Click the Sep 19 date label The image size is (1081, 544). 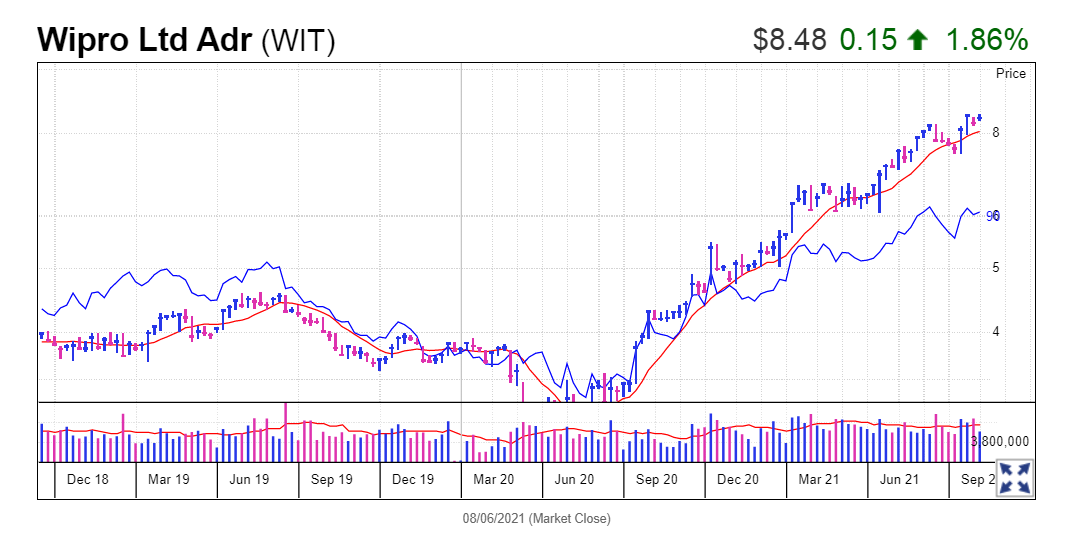[x=332, y=479]
